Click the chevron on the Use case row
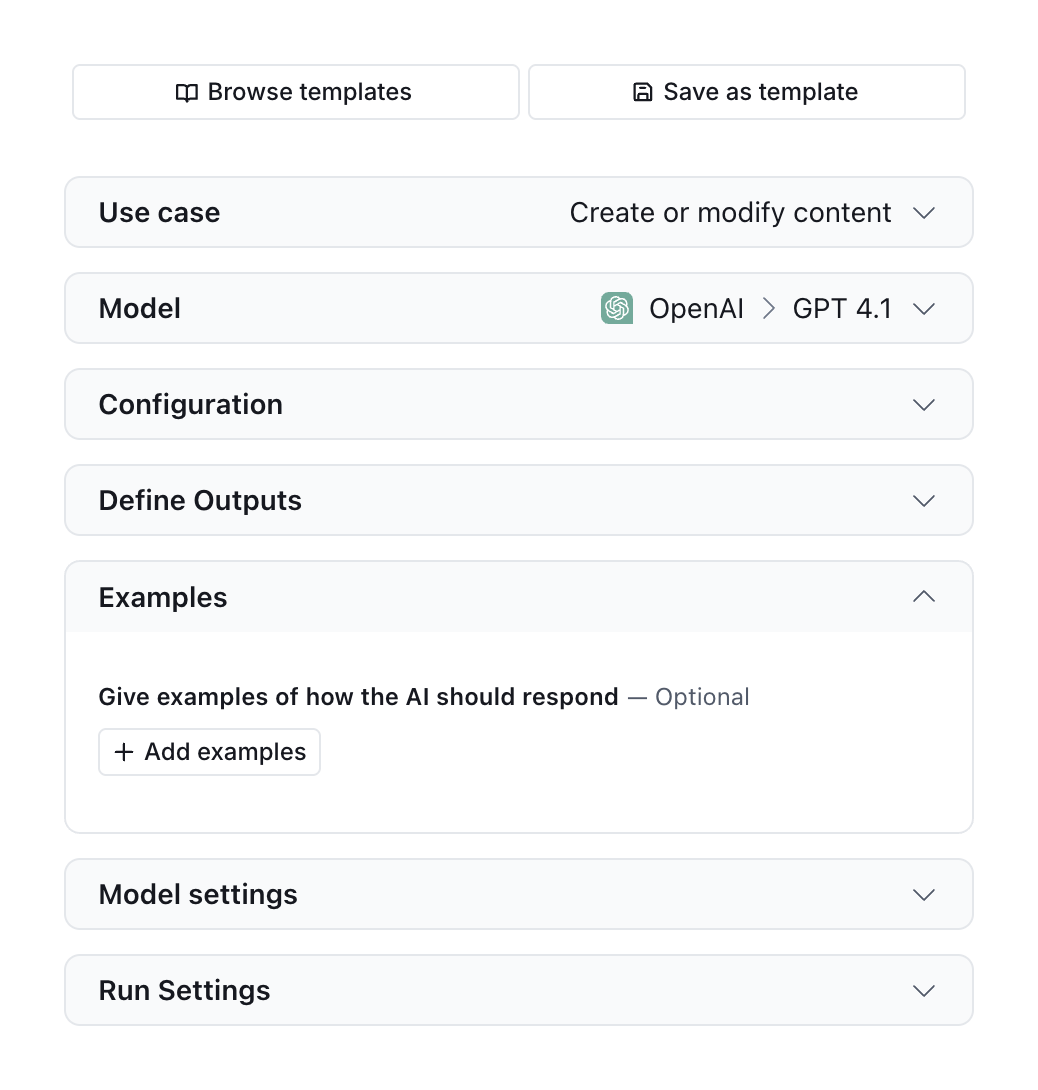1038x1090 pixels. click(924, 212)
